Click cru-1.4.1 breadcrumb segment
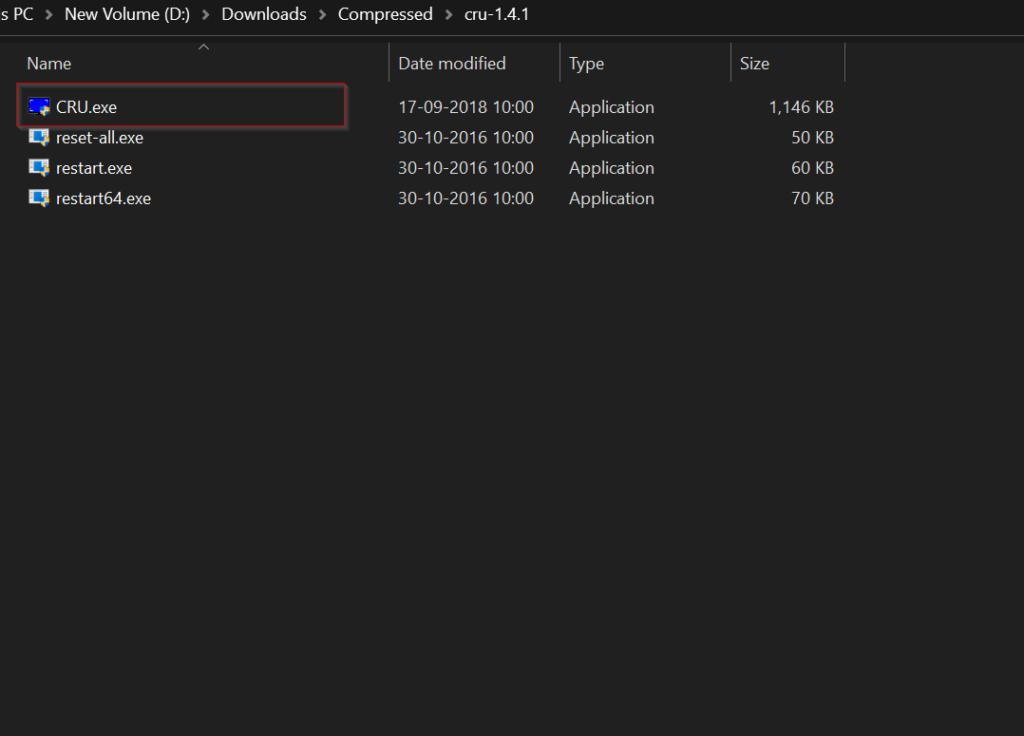1024x736 pixels. (x=497, y=14)
